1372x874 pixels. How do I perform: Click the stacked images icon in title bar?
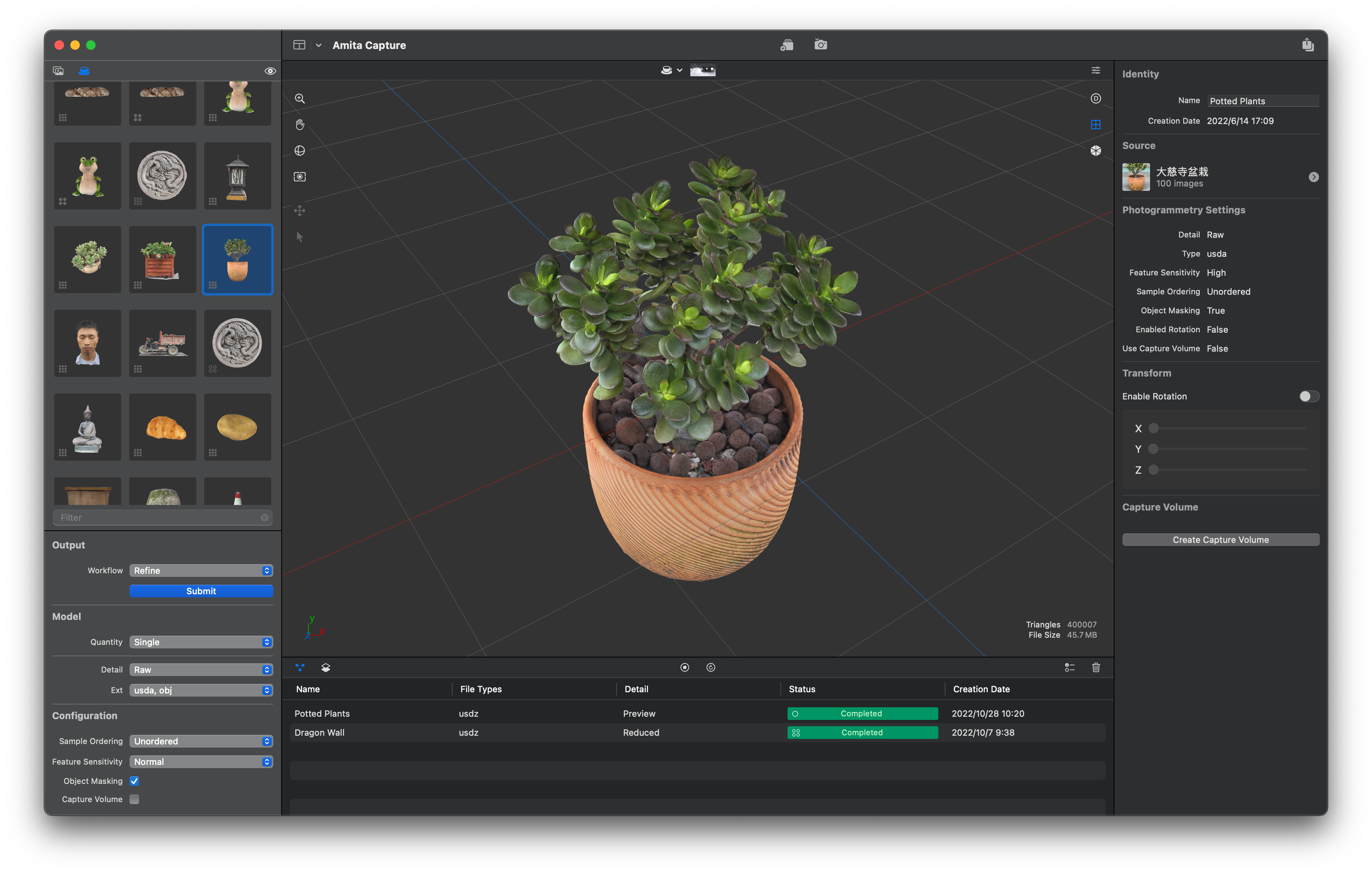click(787, 45)
